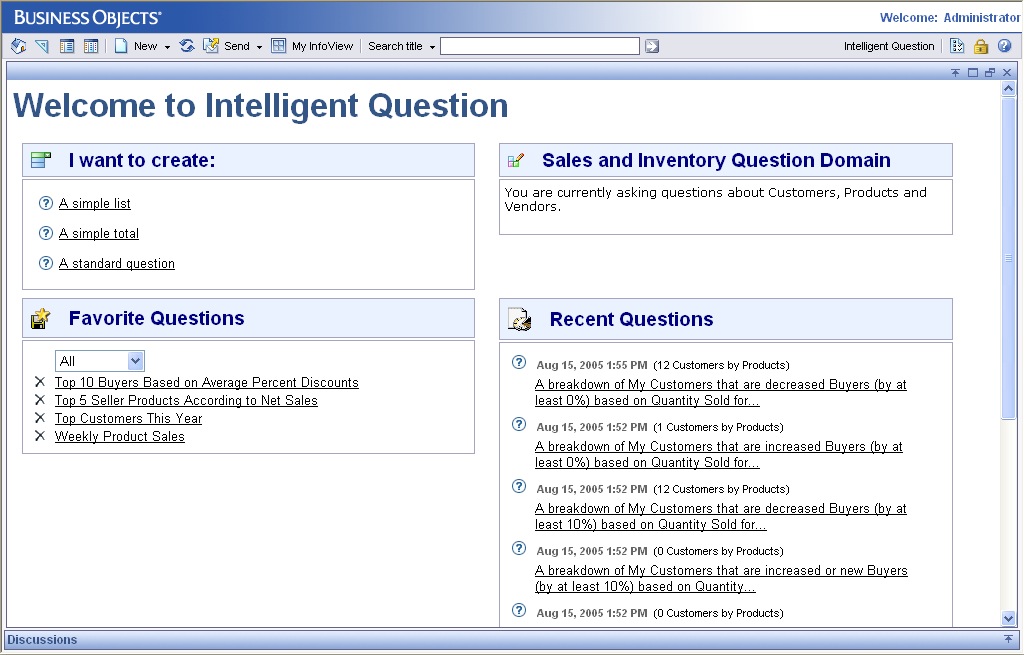
Task: Collapse the Intelligent Question panel upward arrow
Action: point(955,72)
